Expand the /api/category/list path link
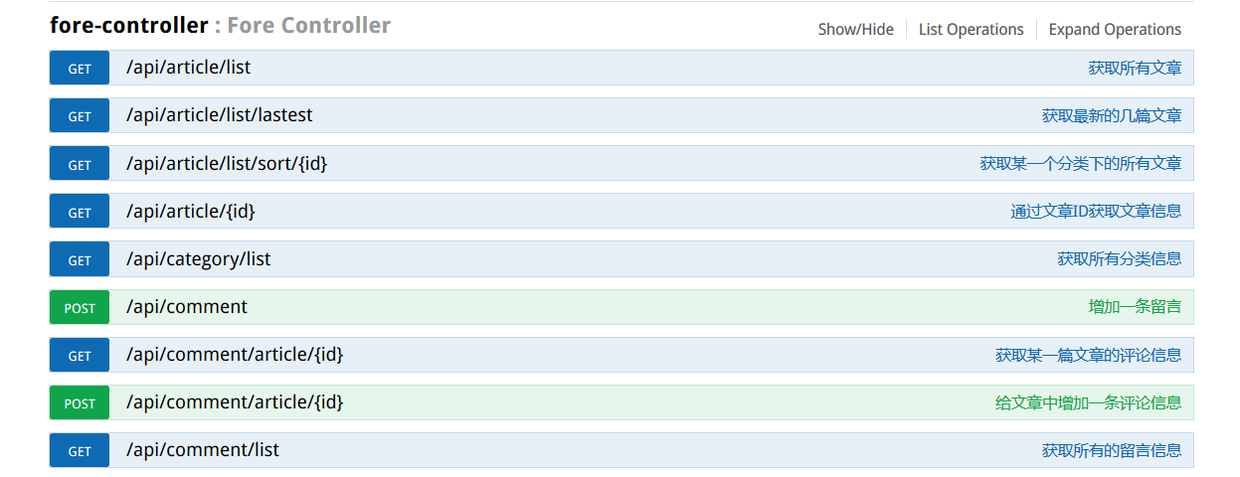Screen dimensions: 1240x477 tap(198, 259)
